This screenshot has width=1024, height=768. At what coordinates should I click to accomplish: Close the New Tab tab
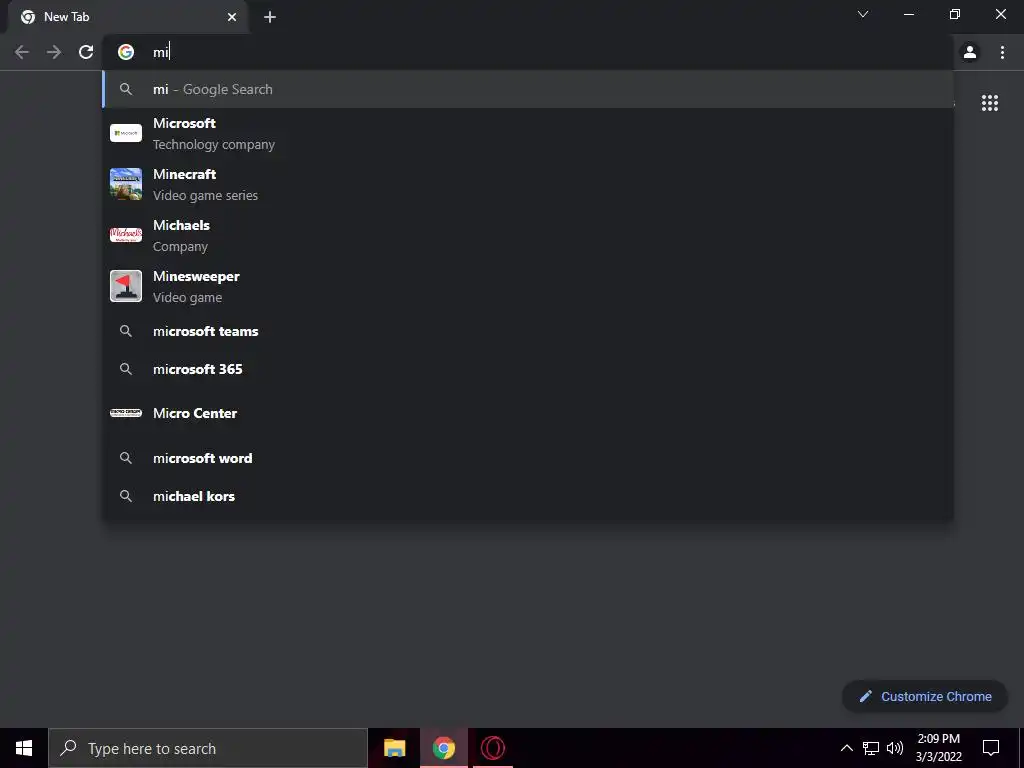(232, 17)
